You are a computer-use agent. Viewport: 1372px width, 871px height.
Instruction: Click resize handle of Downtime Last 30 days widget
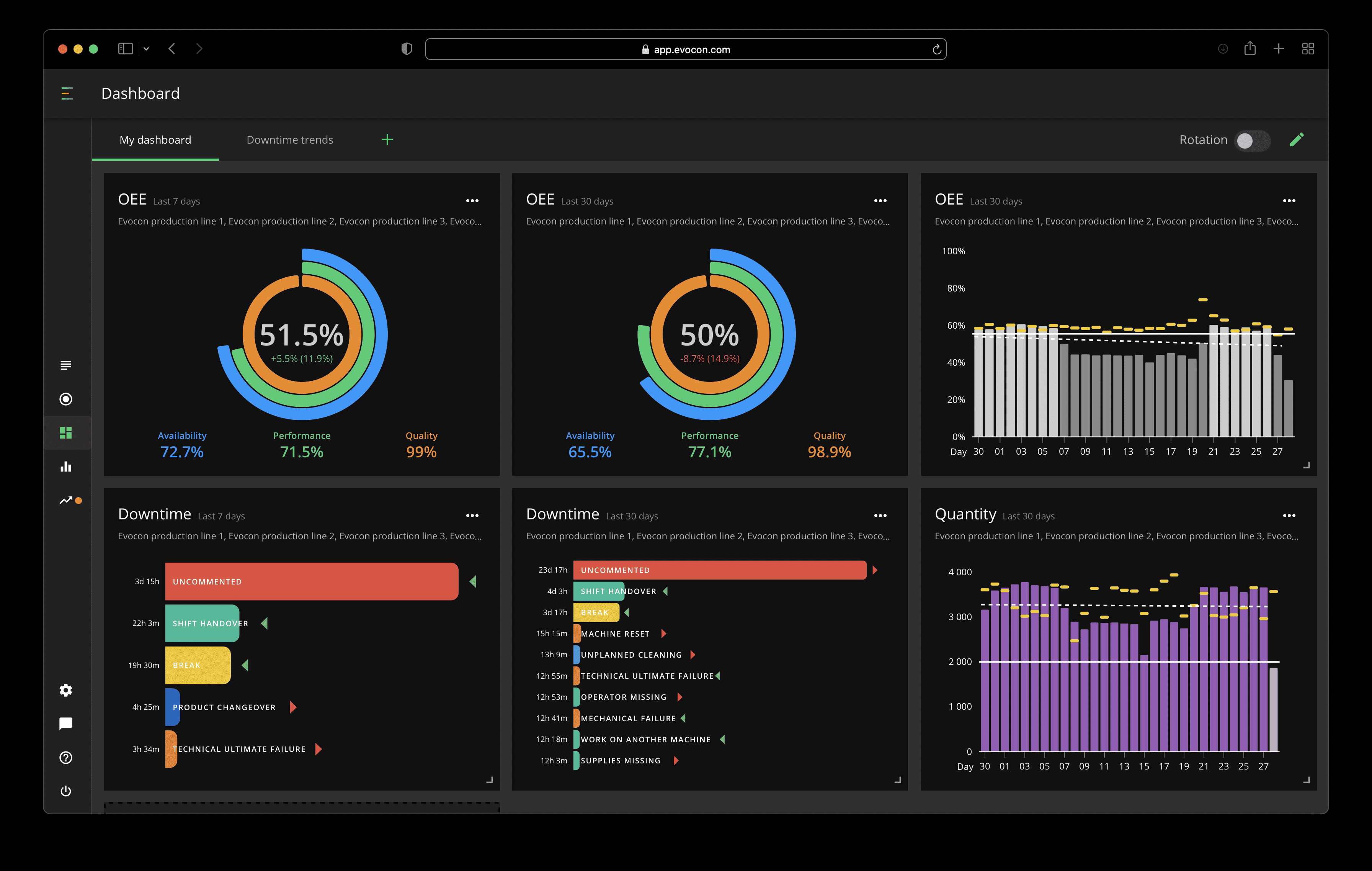[x=898, y=780]
